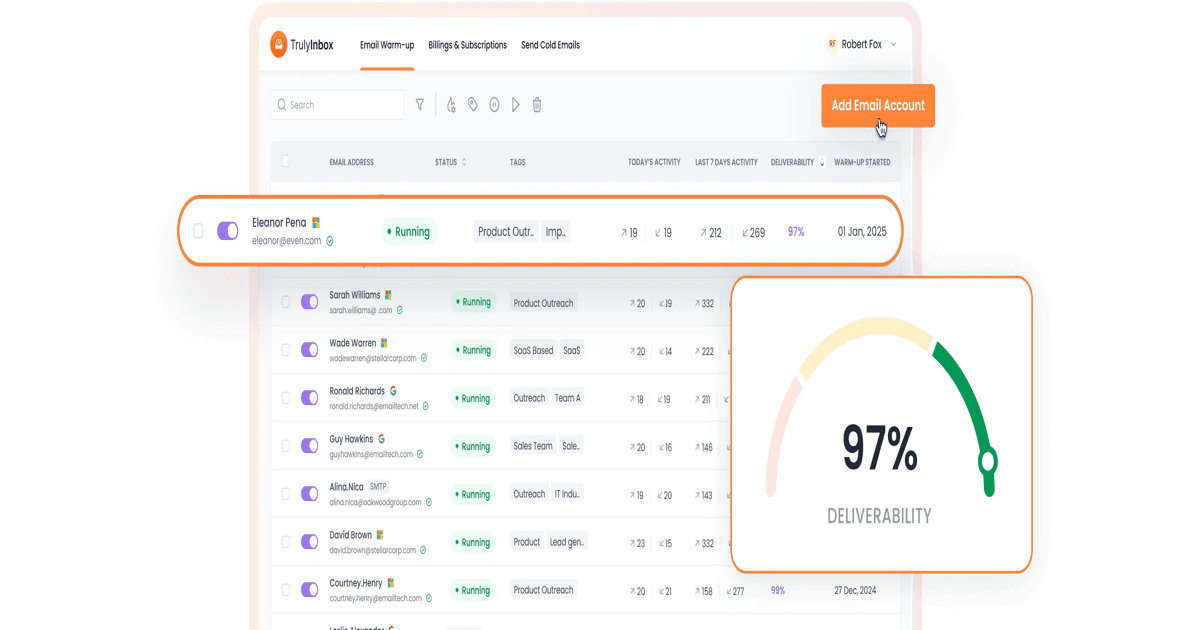Click the gauge knob on deliverability meter
Image resolution: width=1200 pixels, height=630 pixels.
click(988, 461)
